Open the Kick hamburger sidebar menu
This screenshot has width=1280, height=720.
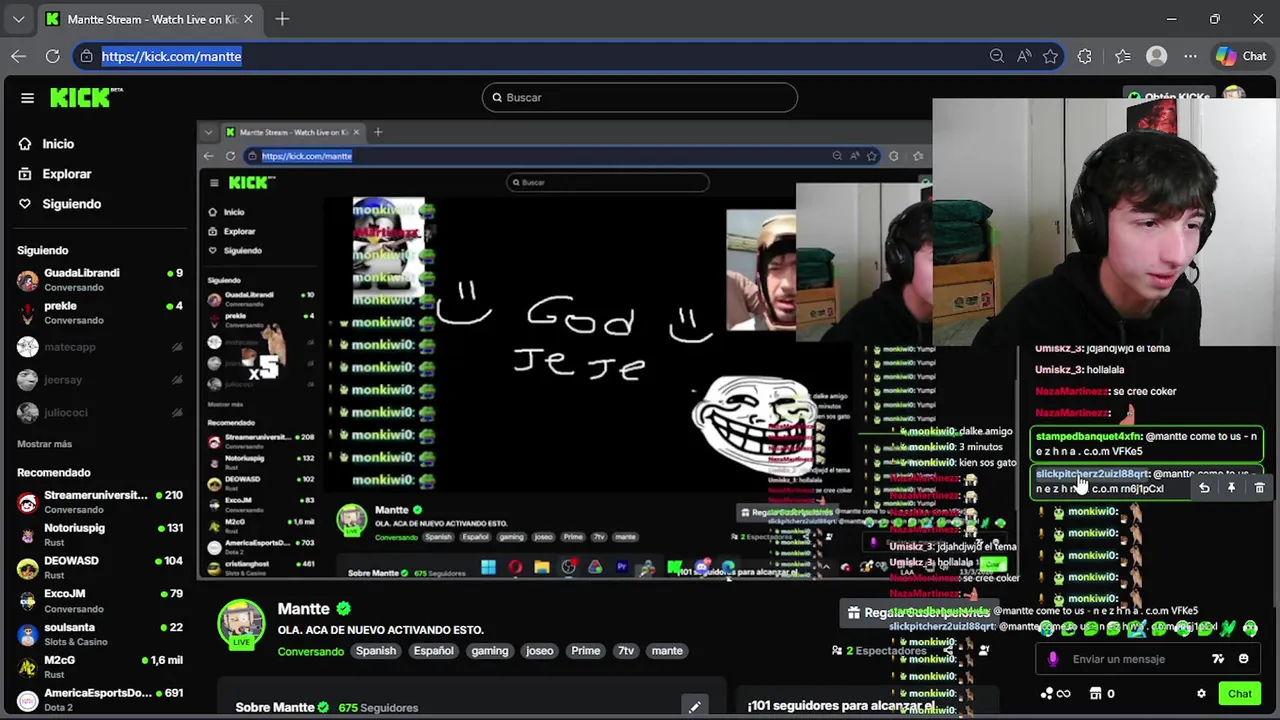pyautogui.click(x=27, y=97)
